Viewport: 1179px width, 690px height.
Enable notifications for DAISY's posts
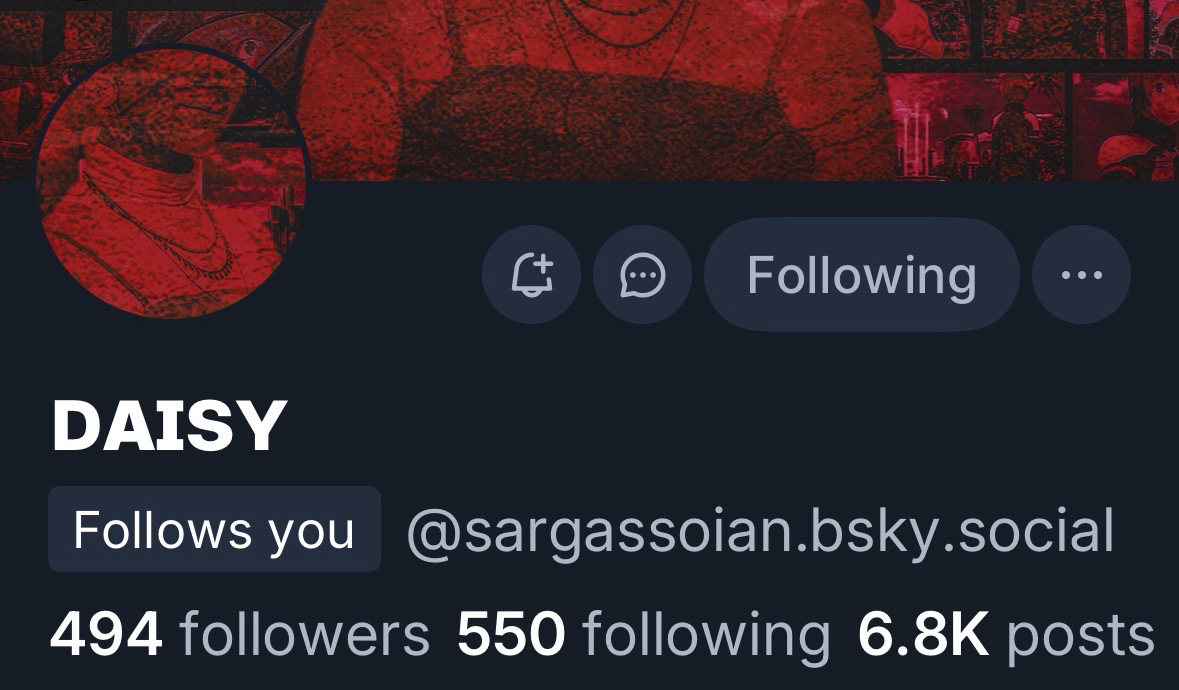pyautogui.click(x=532, y=274)
